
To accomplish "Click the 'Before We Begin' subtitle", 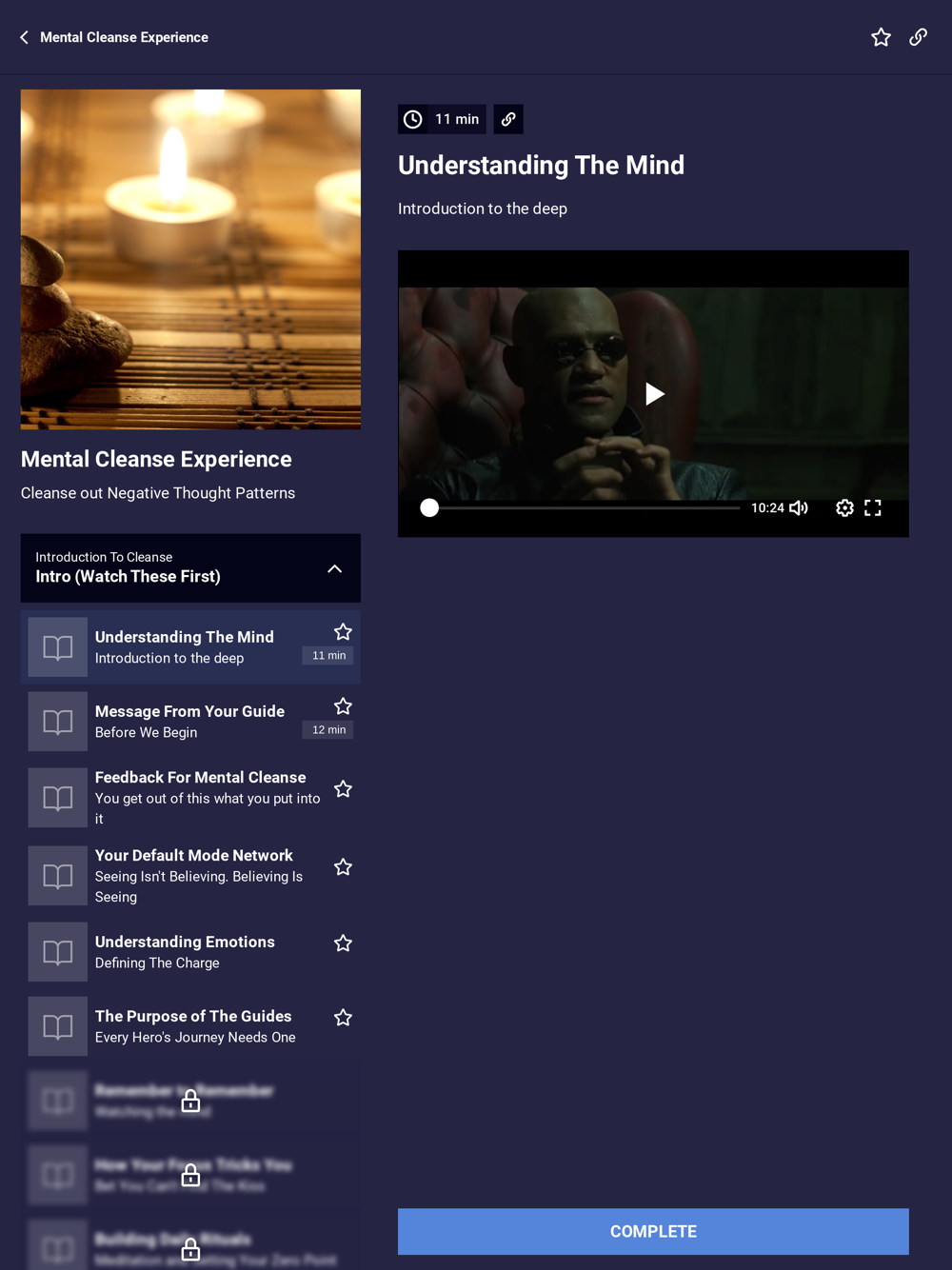I will 147,732.
